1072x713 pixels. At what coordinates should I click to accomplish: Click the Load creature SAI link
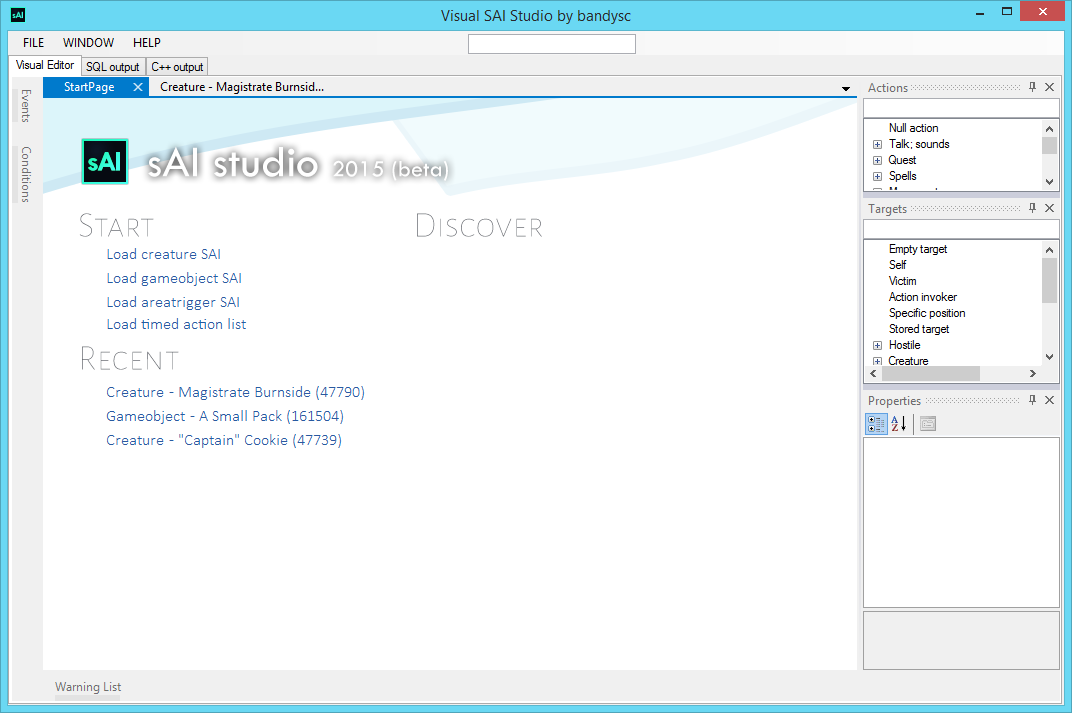tap(163, 254)
